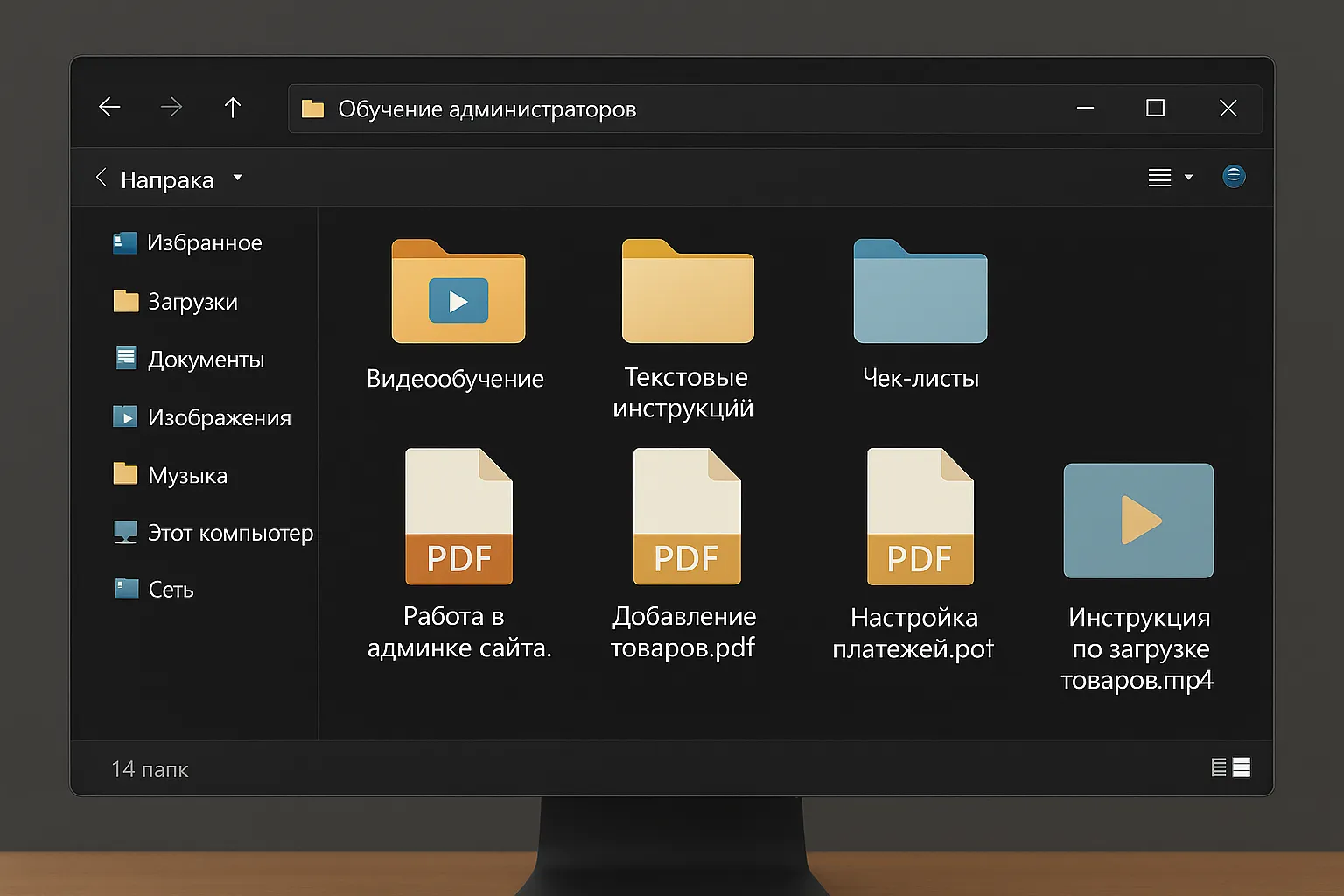Click the round blue icon in toolbar
Image resolution: width=1344 pixels, height=896 pixels.
[1234, 177]
